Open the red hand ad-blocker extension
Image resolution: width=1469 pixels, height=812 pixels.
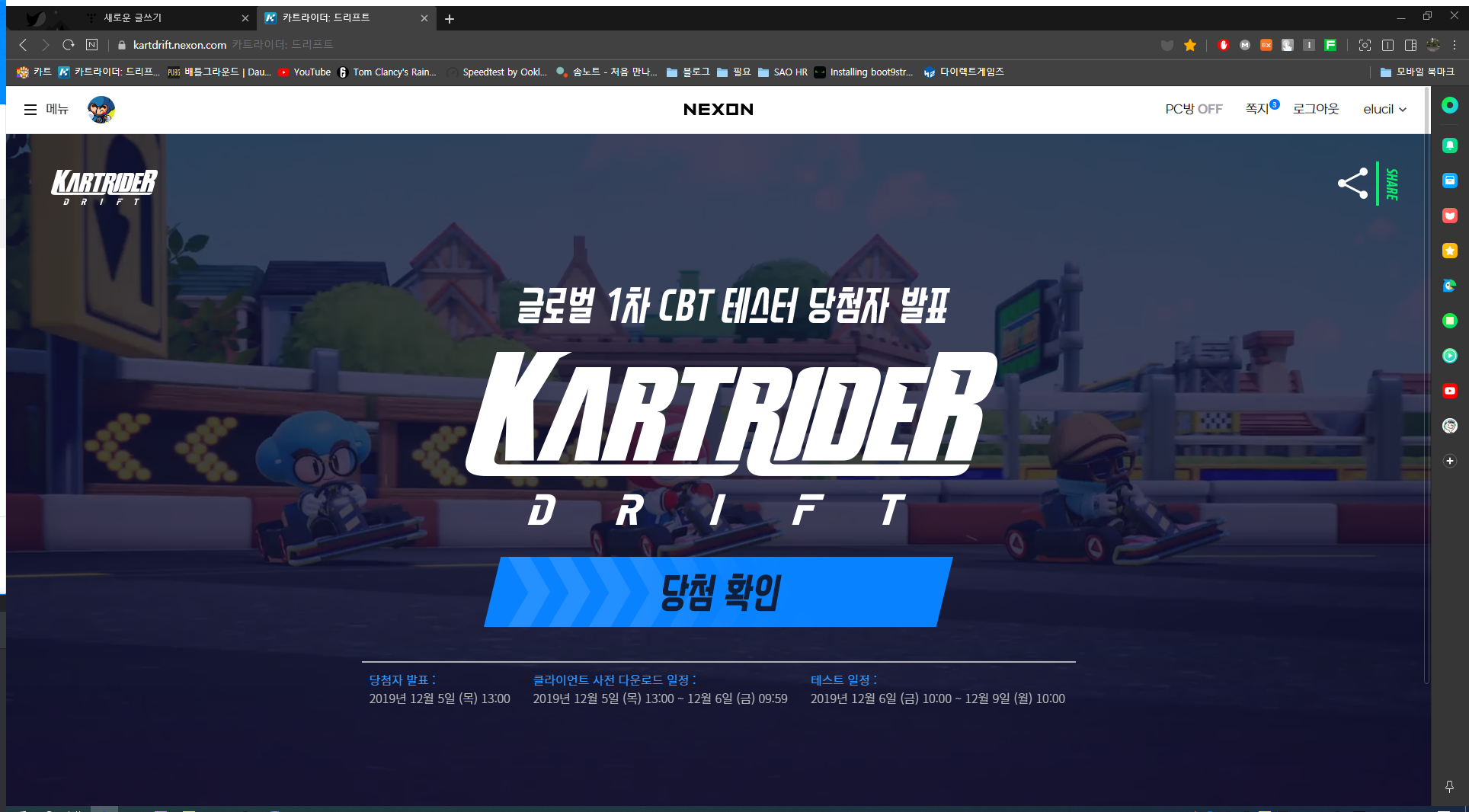1224,45
